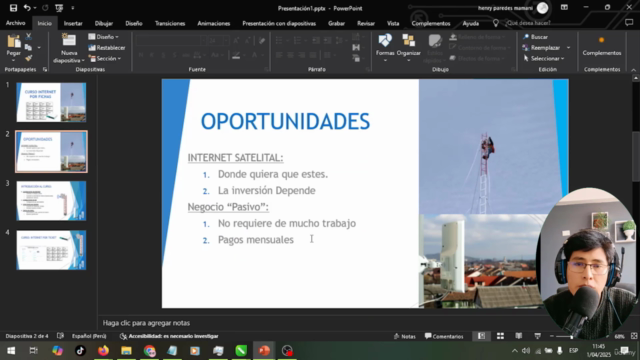The height and width of the screenshot is (360, 640).
Task: Open the Animaciones ribbon tab
Action: pos(213,23)
